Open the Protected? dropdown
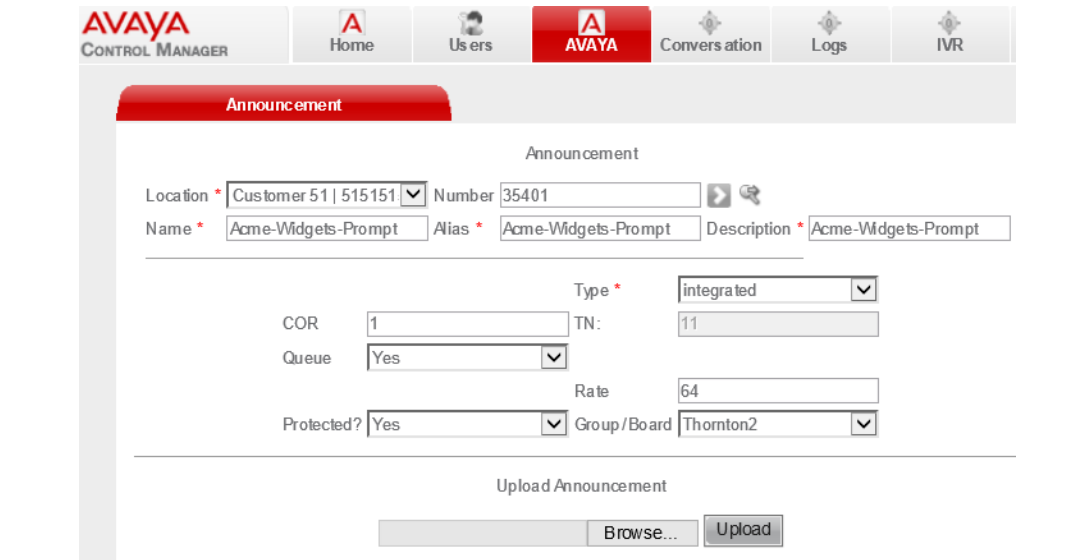 [554, 424]
